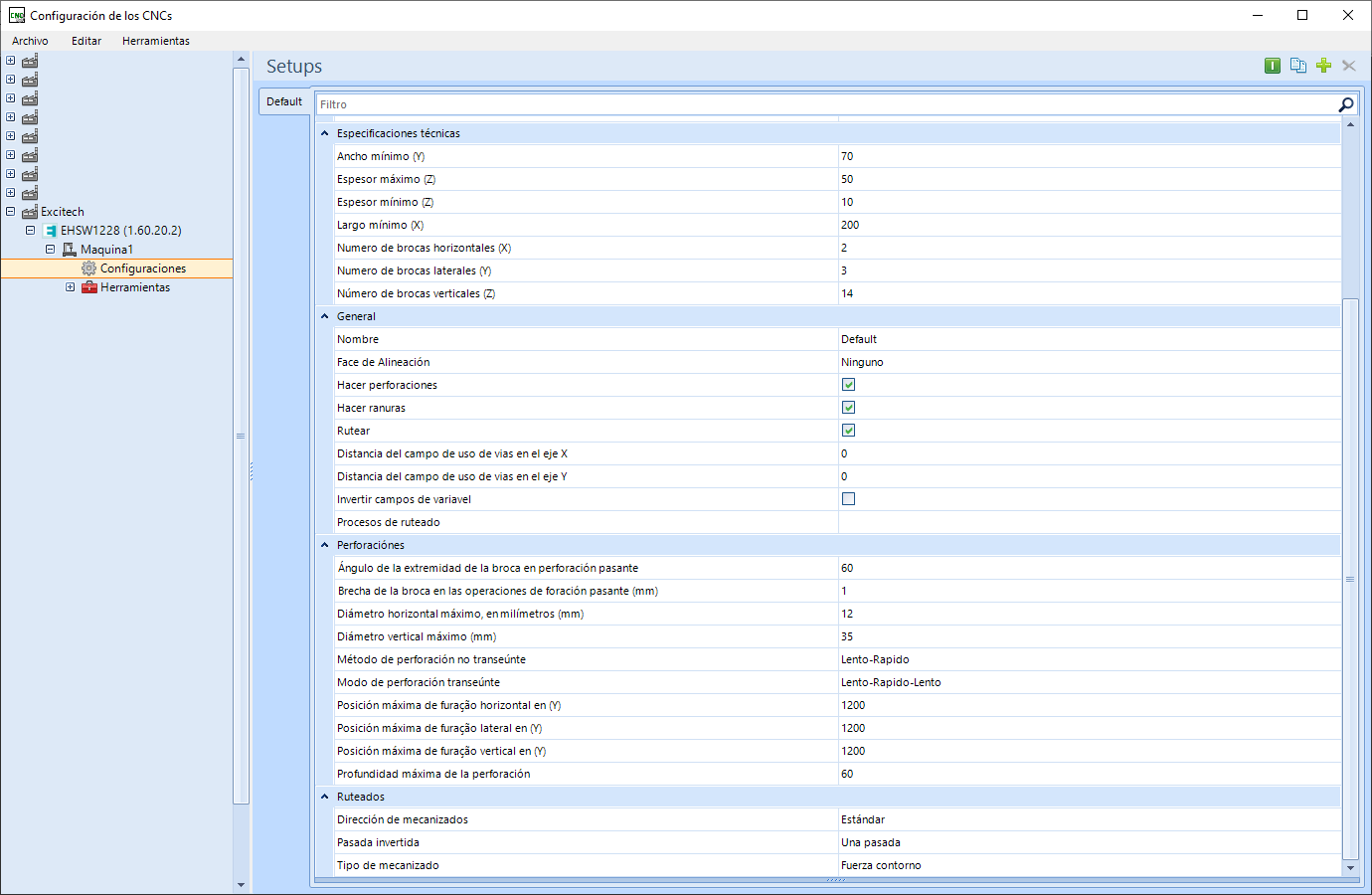Screen dimensions: 1372x895
Task: Click the Maquina1 machine icon
Action: click(70, 250)
